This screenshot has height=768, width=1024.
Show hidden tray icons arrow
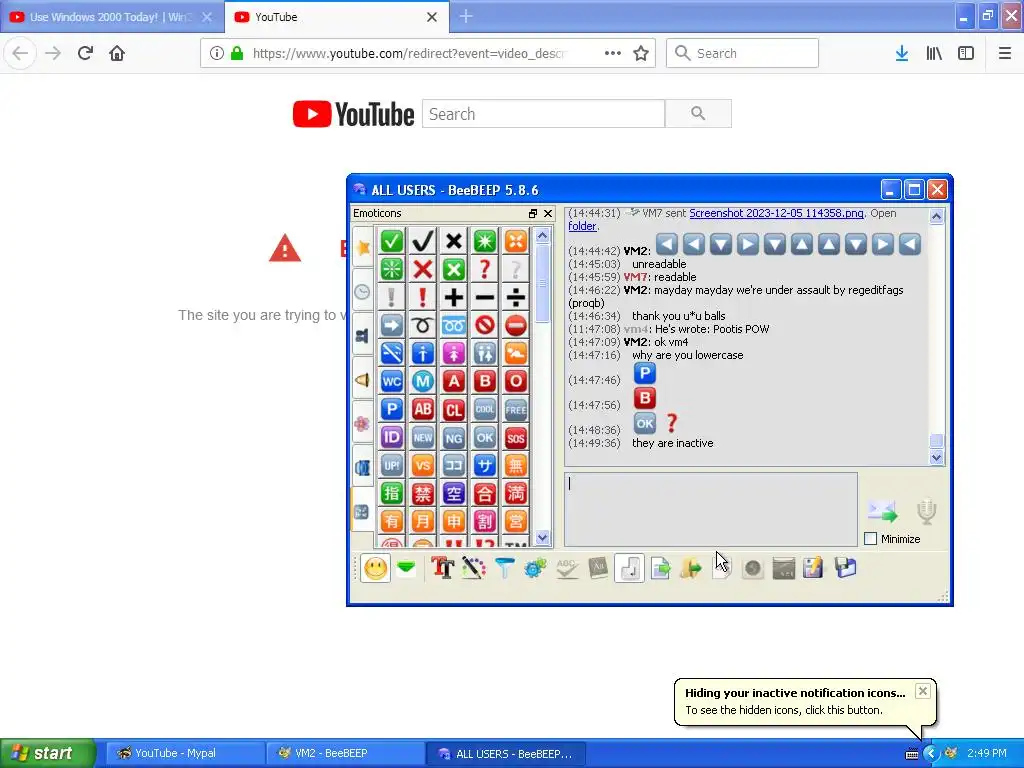931,753
